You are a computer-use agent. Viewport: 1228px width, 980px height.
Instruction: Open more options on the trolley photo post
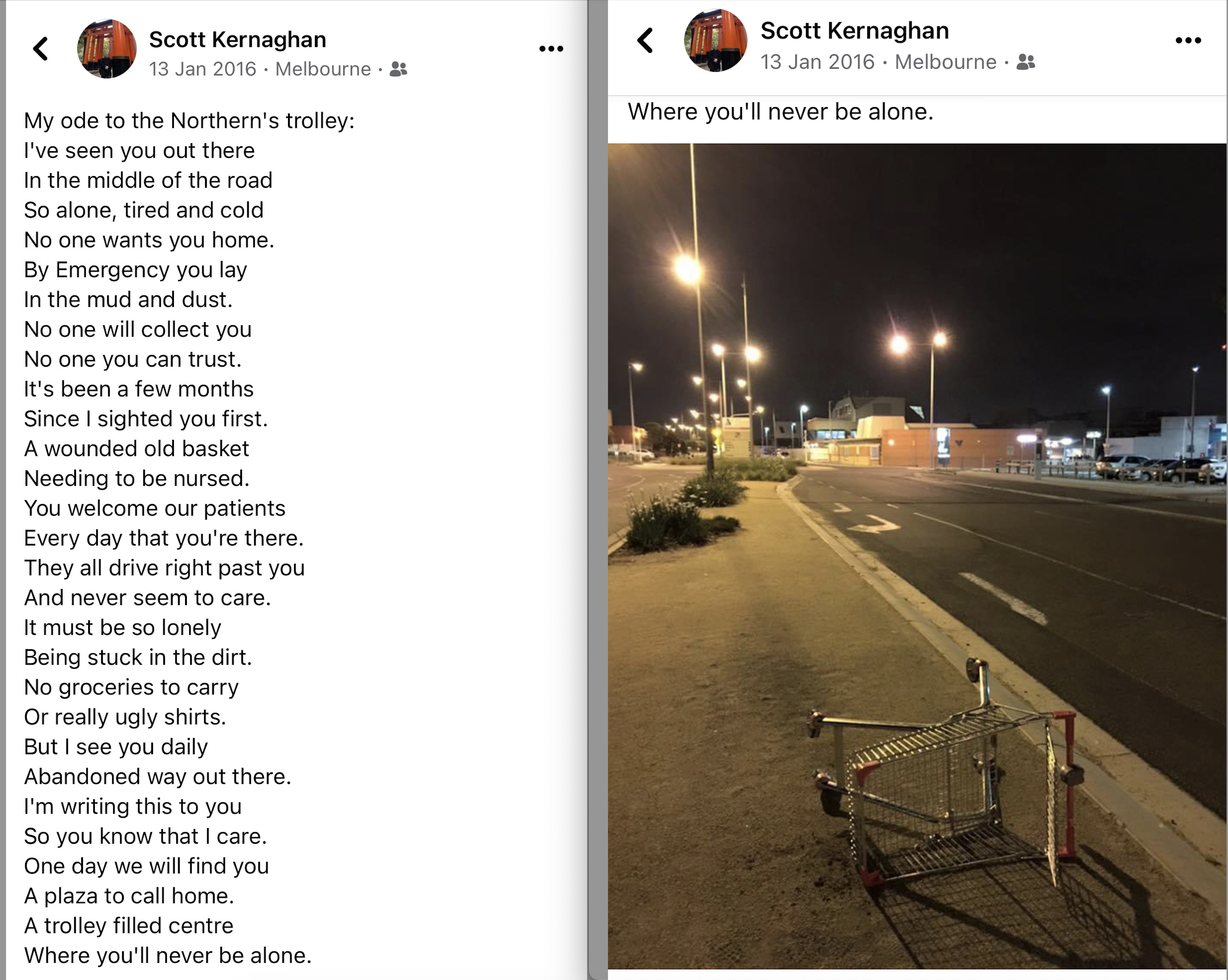coord(1188,40)
